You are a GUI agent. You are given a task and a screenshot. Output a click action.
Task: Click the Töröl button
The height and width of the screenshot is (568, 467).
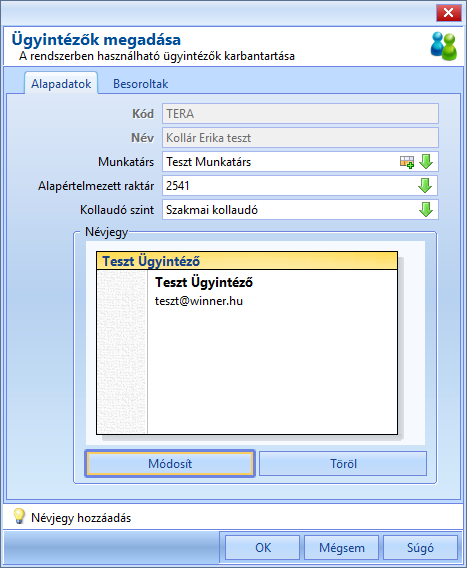point(343,464)
